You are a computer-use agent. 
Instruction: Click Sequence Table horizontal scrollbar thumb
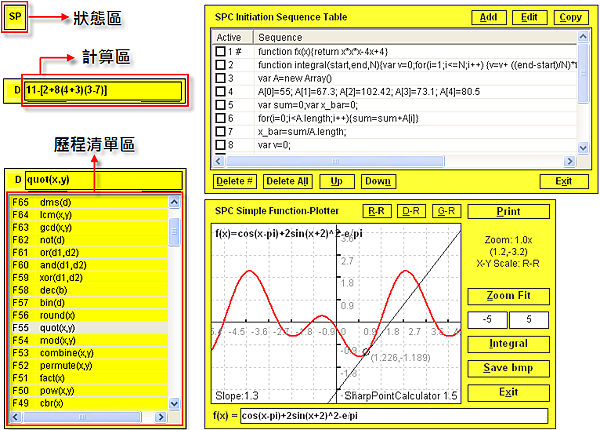(x=335, y=161)
